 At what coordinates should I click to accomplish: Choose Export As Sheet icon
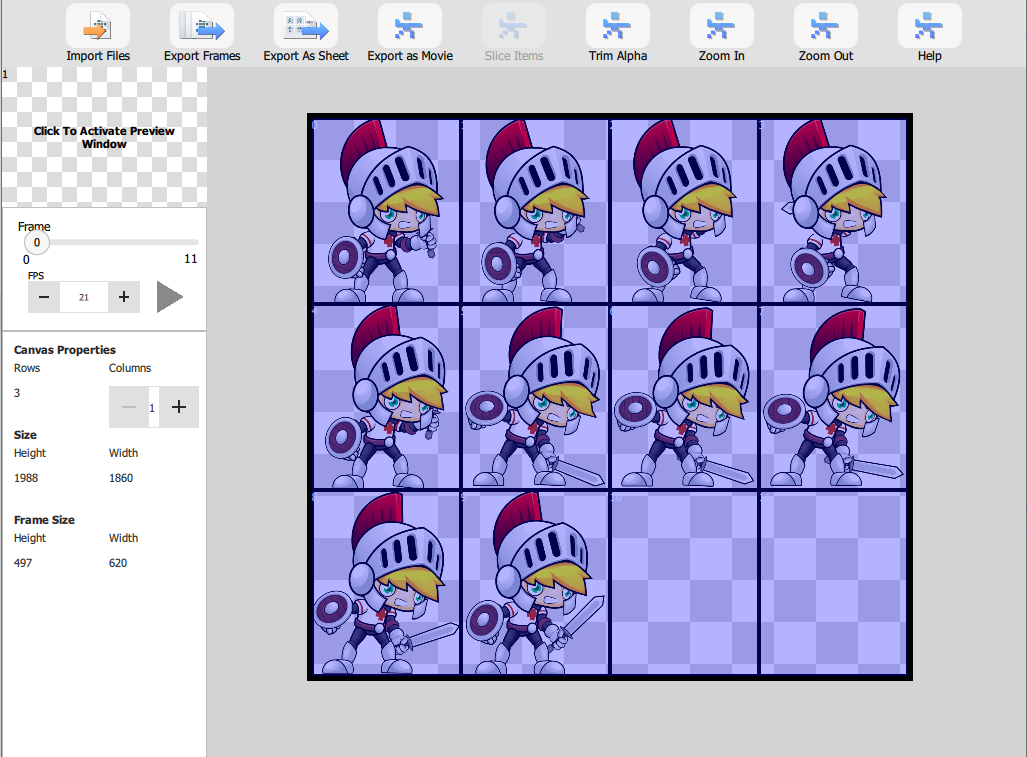tap(306, 26)
